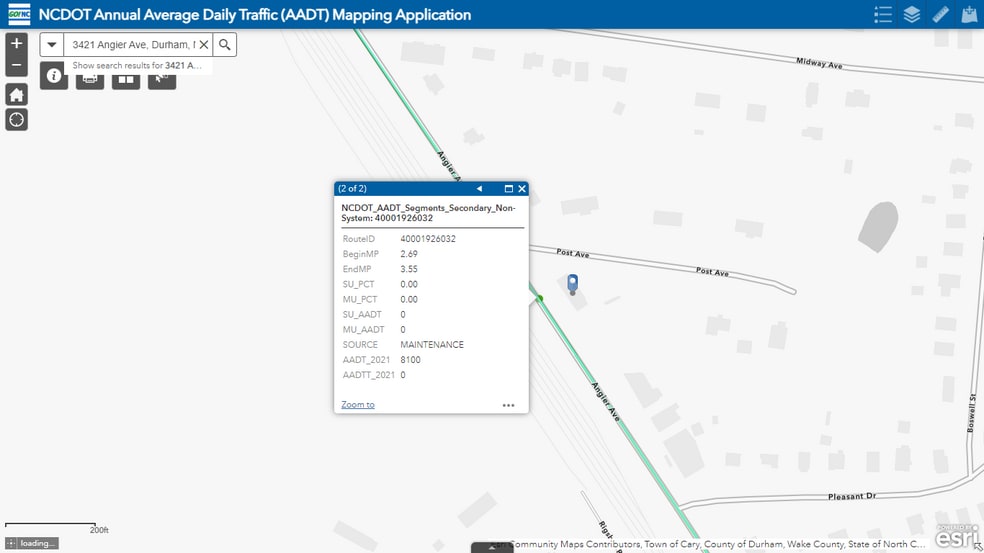The height and width of the screenshot is (553, 984).
Task: Open popup more-actions ellipsis menu
Action: click(x=508, y=405)
